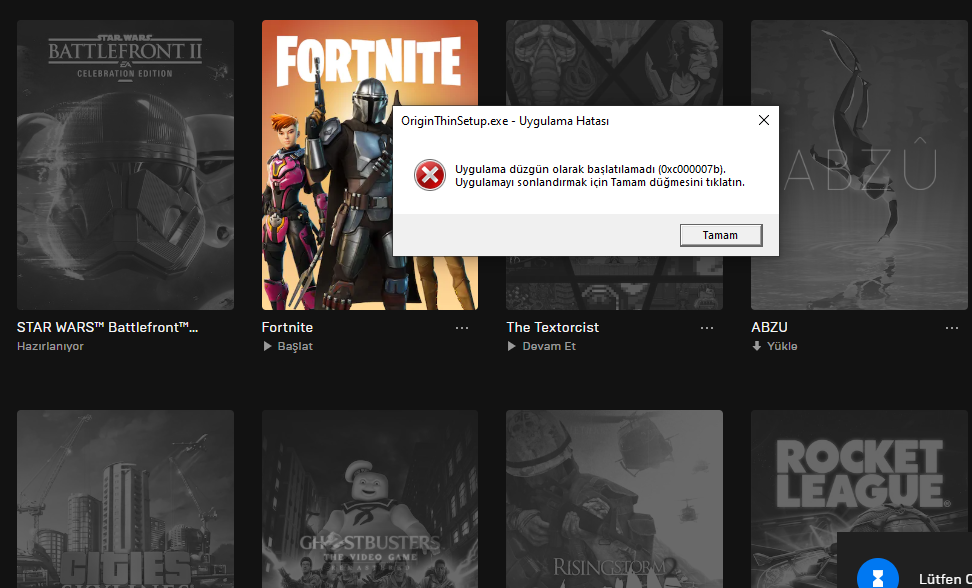Open the Ghostbusters The Video Game cover
Viewport: 972px width, 588px height.
tap(369, 499)
